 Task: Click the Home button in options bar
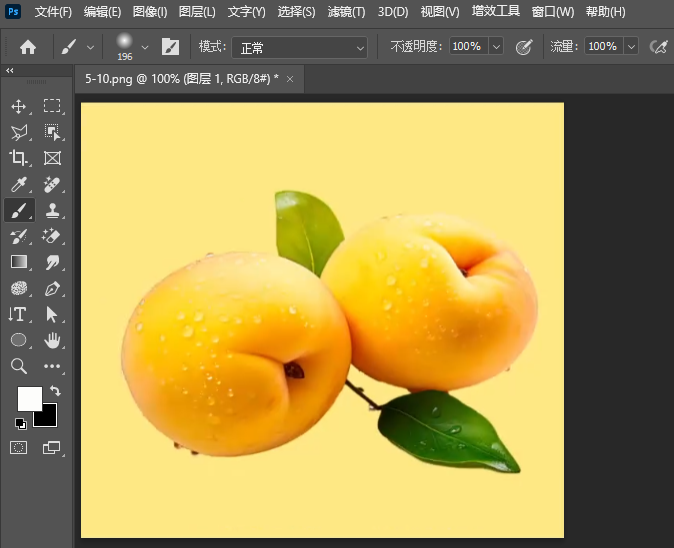[x=28, y=47]
